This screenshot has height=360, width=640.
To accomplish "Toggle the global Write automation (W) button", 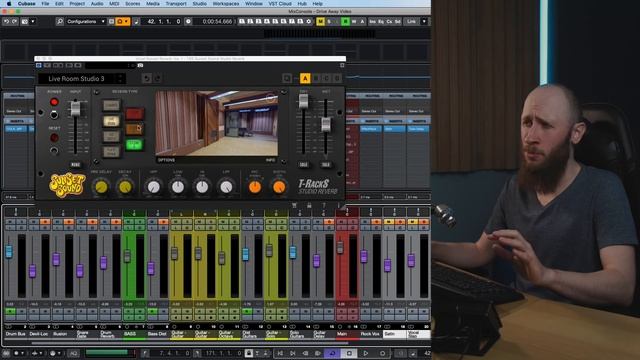I will 354,21.
